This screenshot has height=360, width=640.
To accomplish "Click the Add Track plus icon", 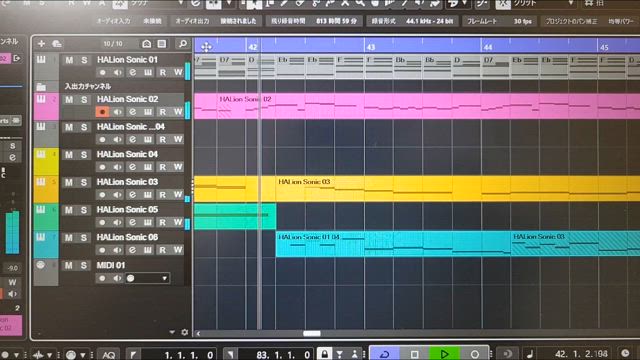I will [x=41, y=43].
